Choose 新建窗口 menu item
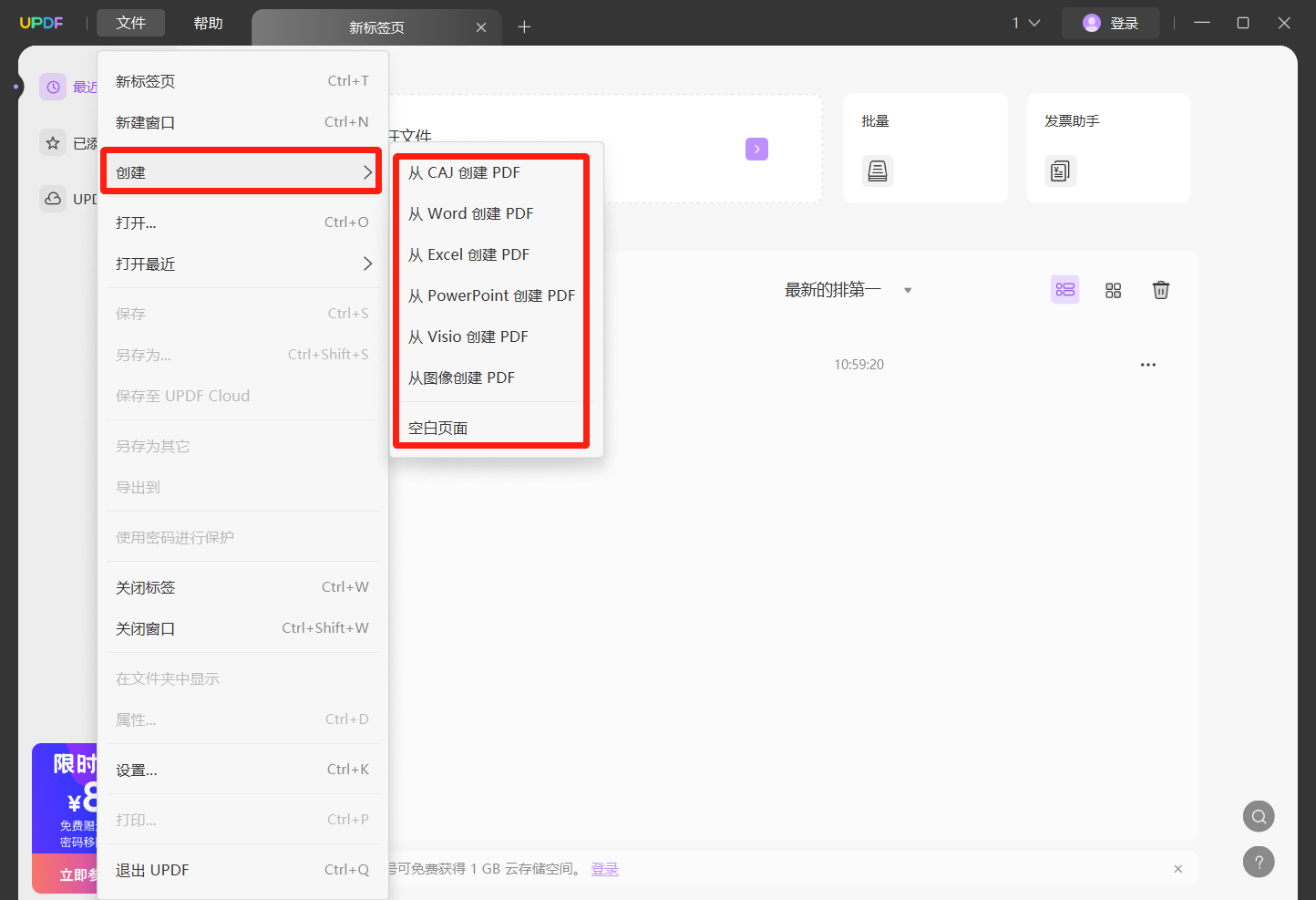 pyautogui.click(x=242, y=122)
